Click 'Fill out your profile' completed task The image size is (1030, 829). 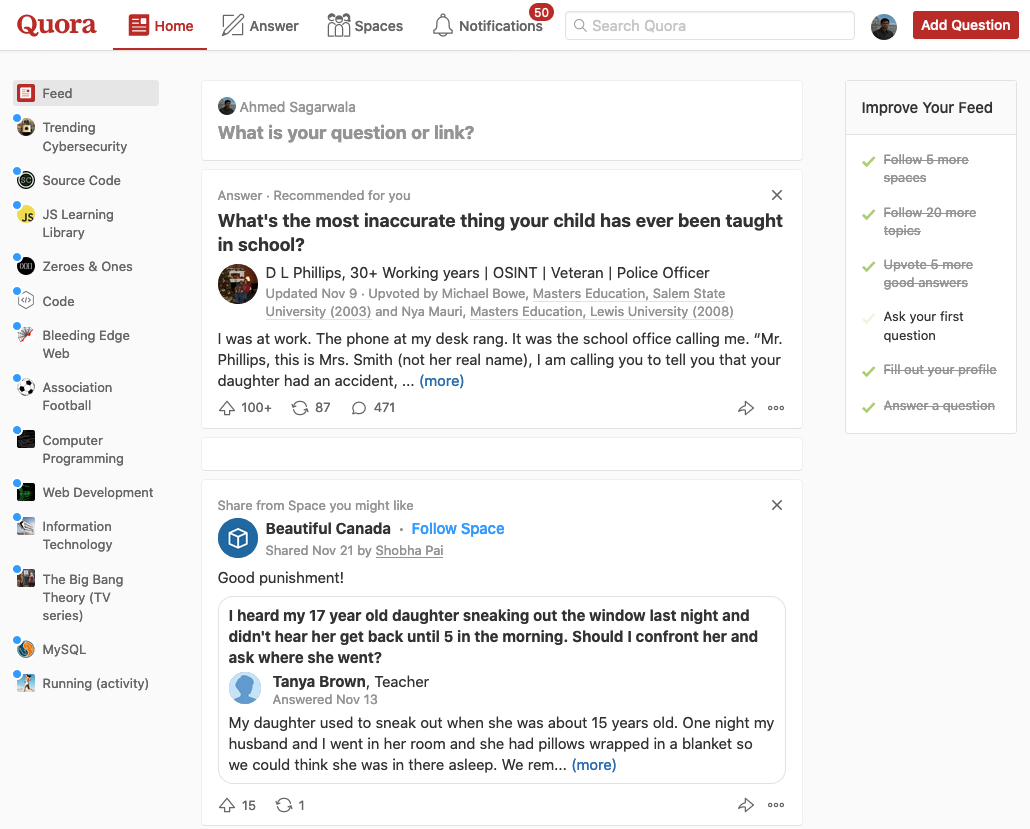(939, 370)
